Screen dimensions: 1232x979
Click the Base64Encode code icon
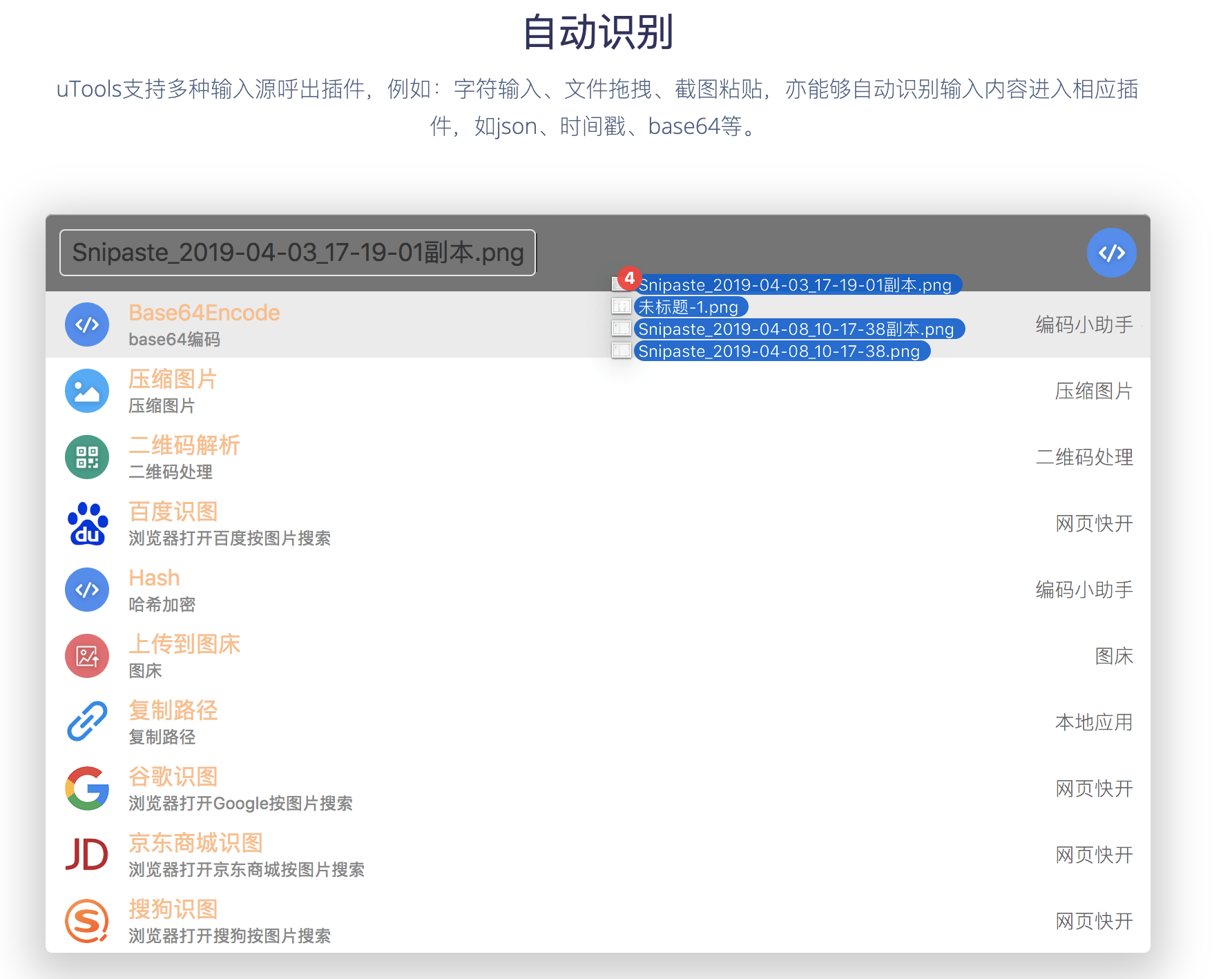[87, 324]
